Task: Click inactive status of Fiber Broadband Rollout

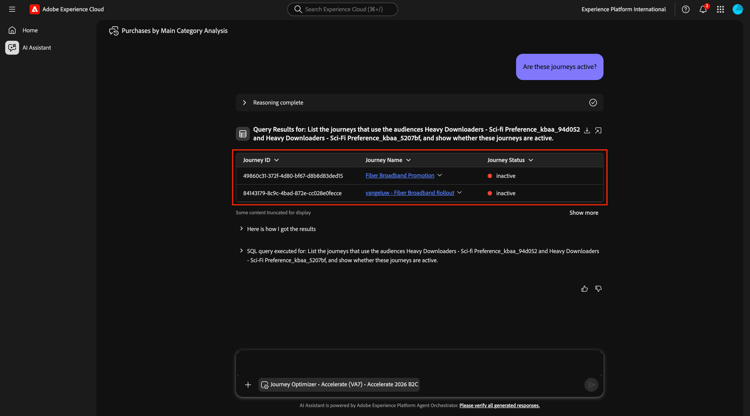Action: point(501,193)
